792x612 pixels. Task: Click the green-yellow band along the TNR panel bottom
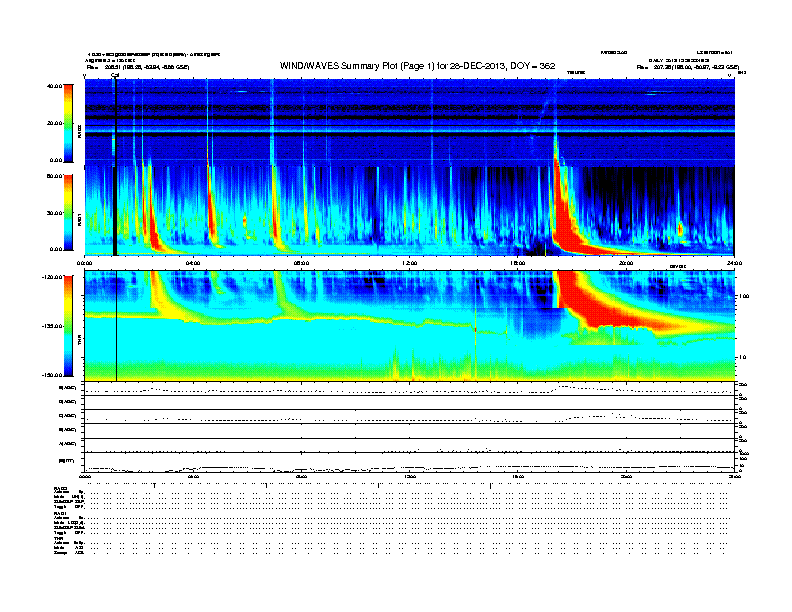409,371
